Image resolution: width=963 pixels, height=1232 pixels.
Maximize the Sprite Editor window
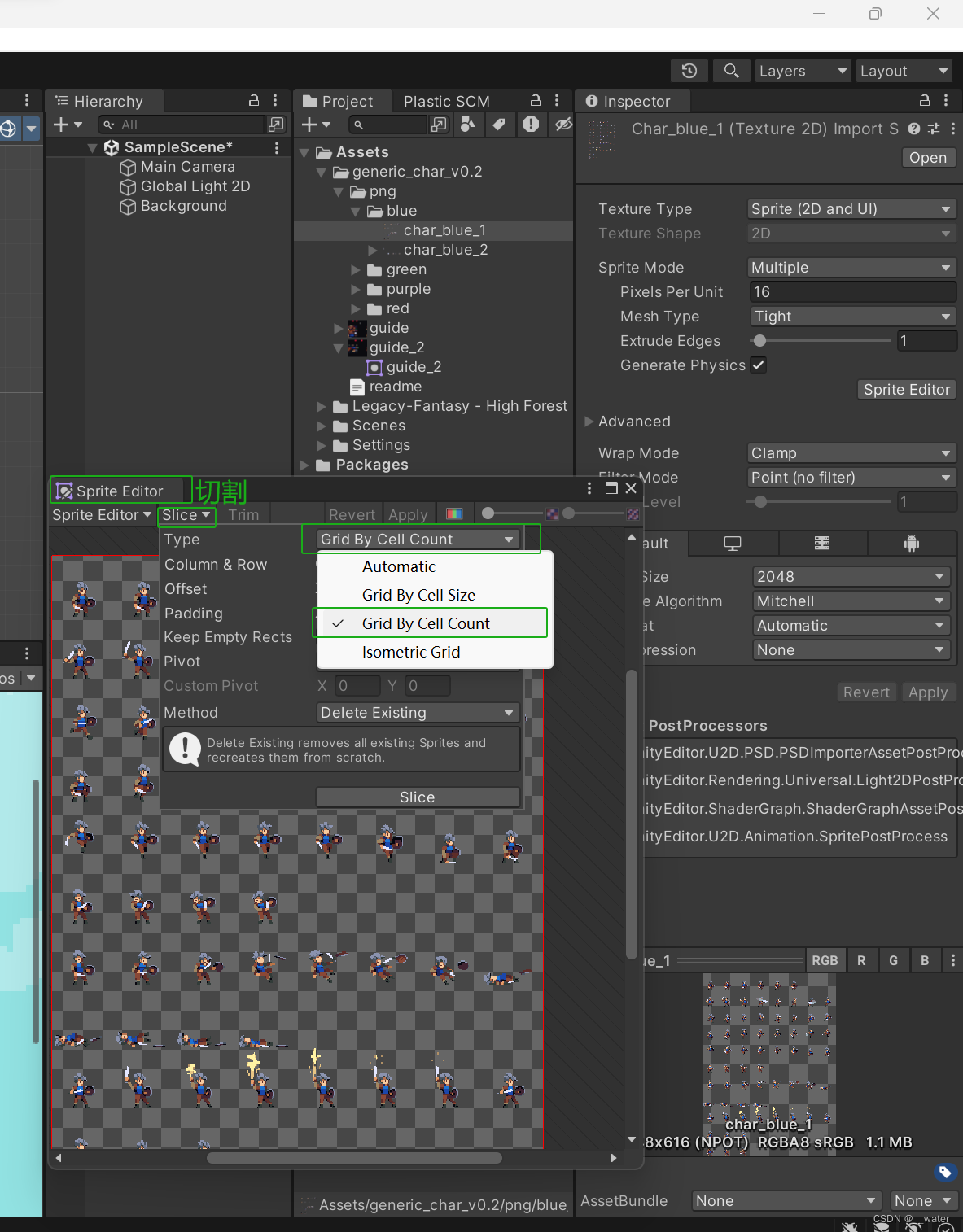pos(611,488)
